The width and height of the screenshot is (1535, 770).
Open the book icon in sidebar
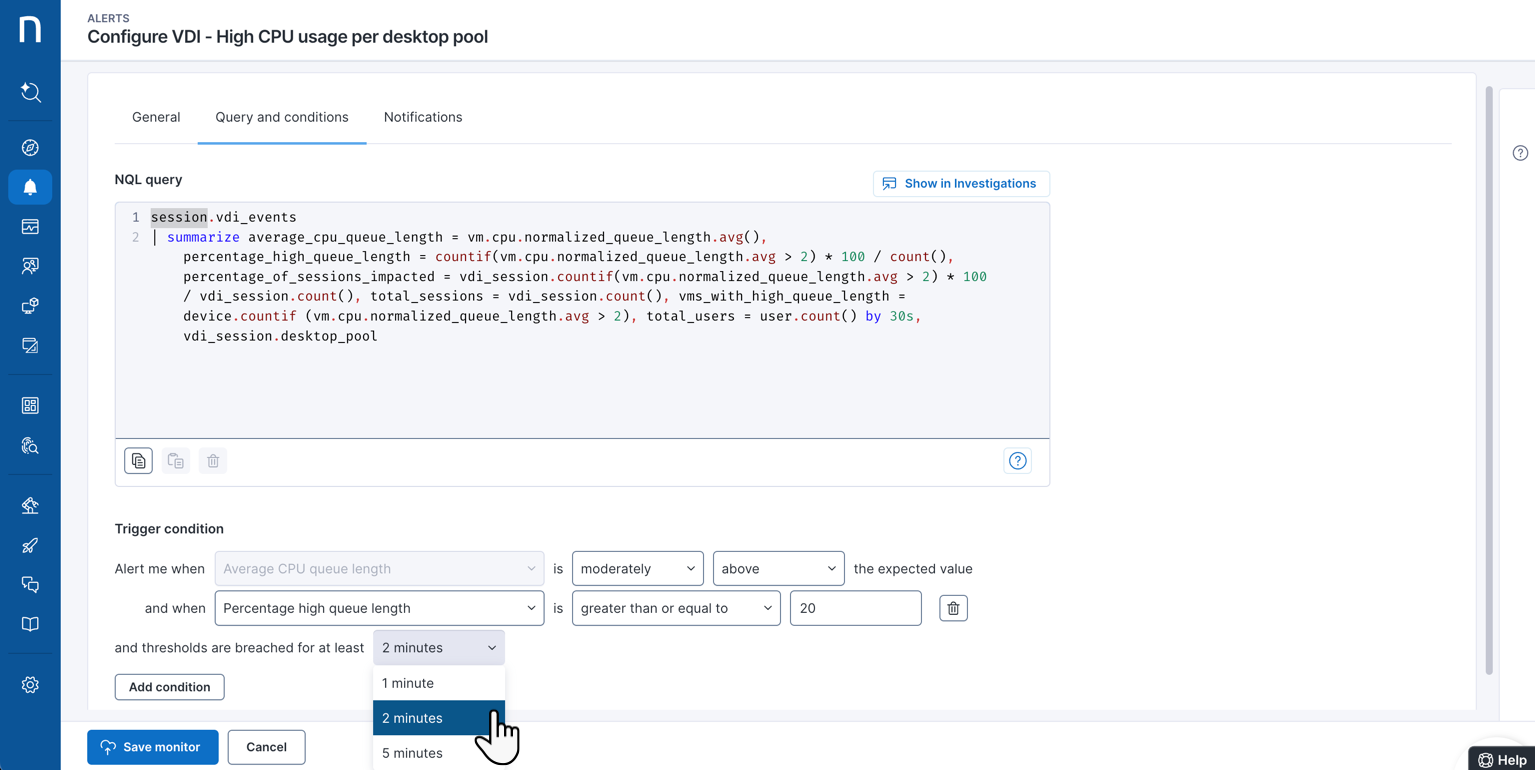point(30,624)
